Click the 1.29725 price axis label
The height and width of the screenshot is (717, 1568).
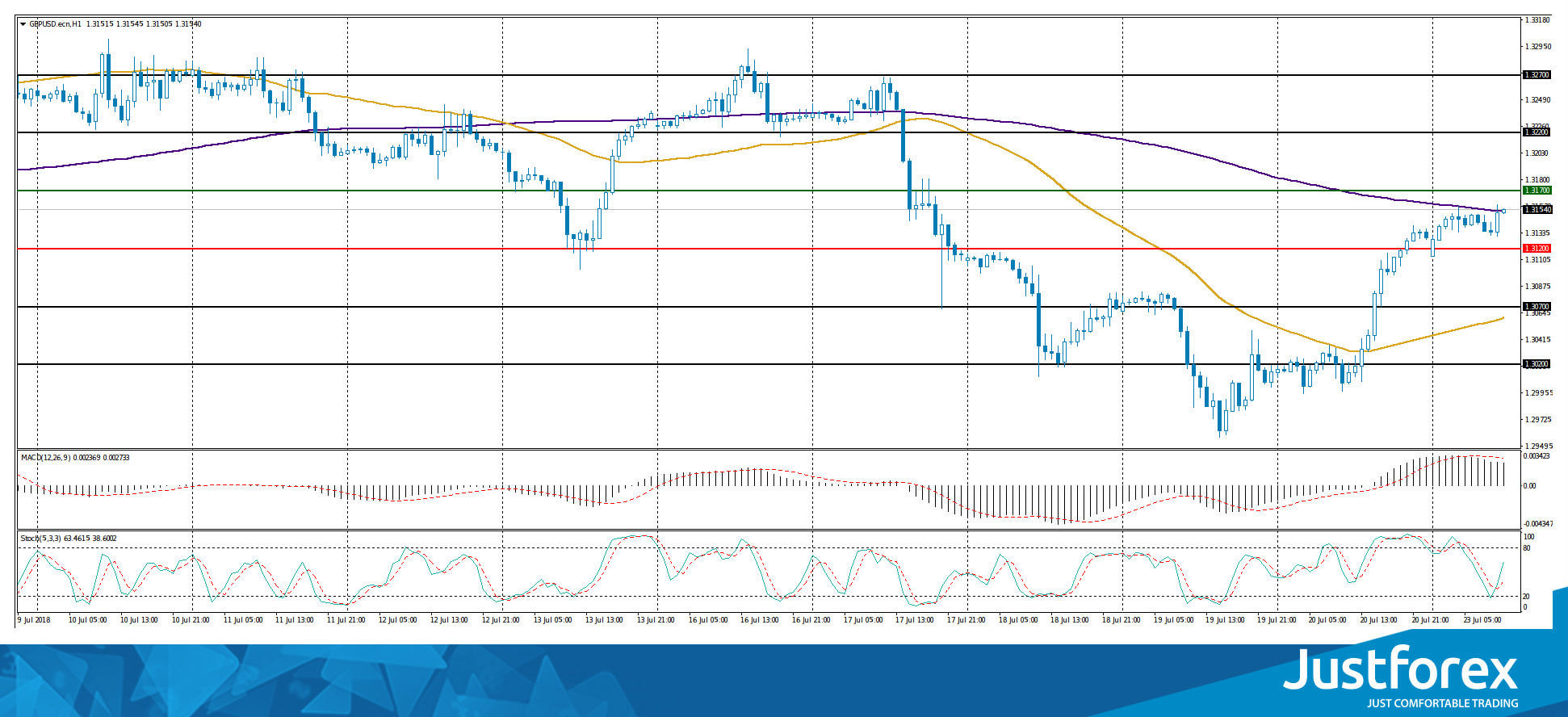tap(1538, 420)
